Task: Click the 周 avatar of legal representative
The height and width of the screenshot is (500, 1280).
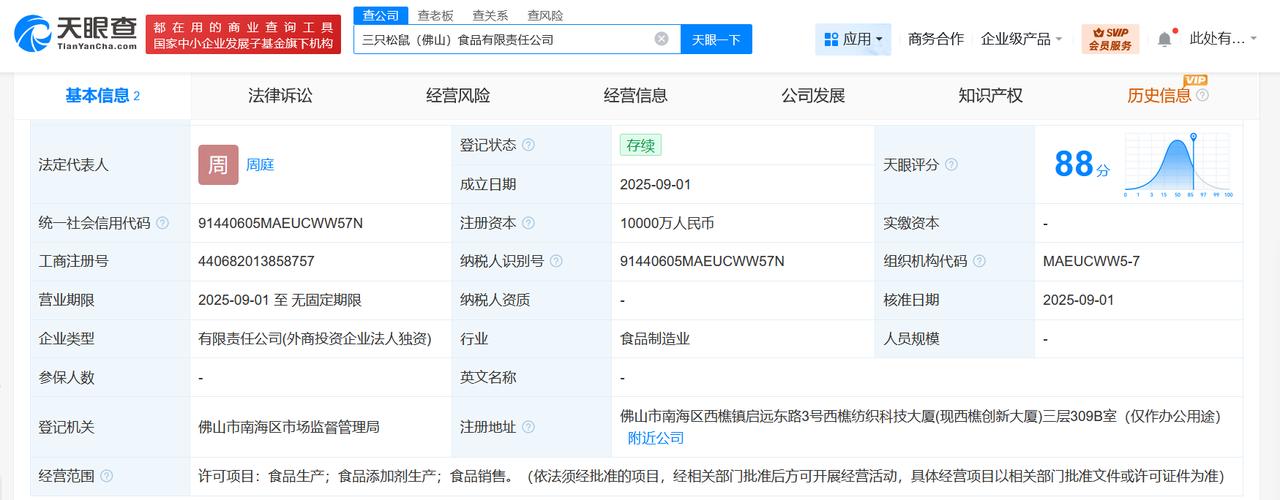Action: [218, 165]
